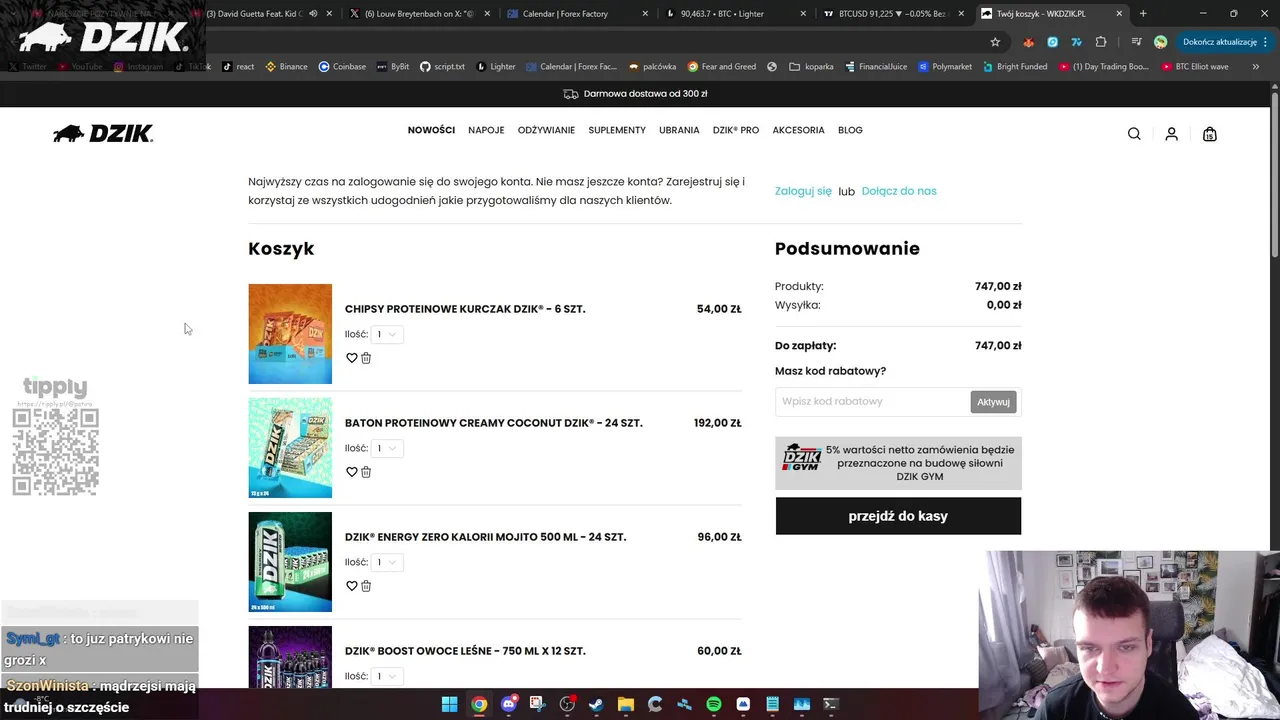Screen dimensions: 1280x720
Task: Open the shopping bag cart icon
Action: (x=1210, y=134)
